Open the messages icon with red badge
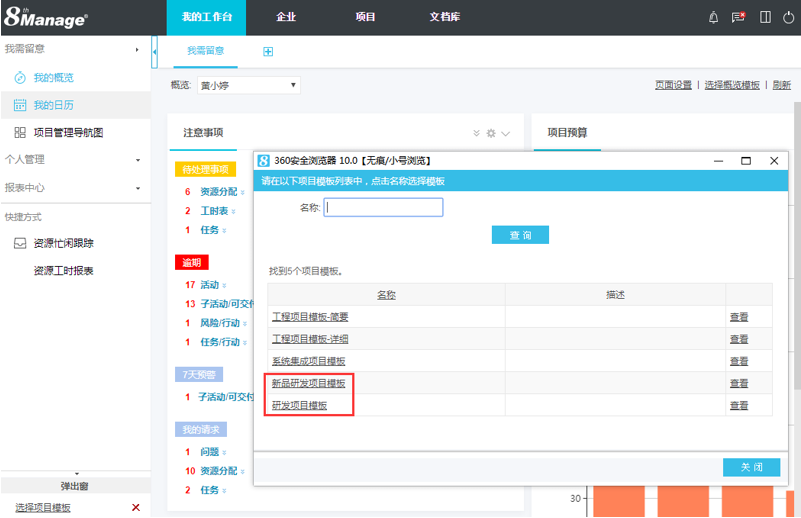 coord(739,17)
